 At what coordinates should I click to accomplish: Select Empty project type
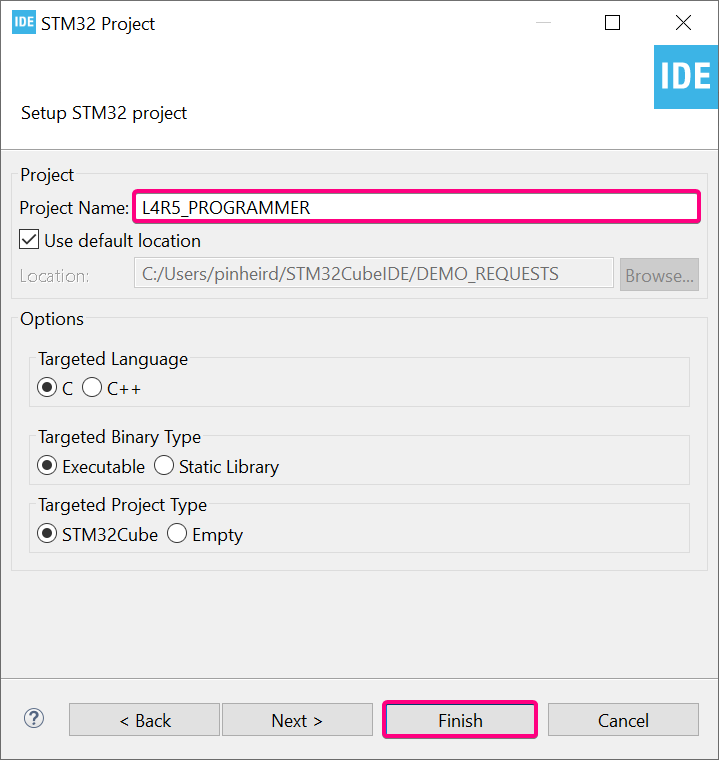(x=177, y=534)
